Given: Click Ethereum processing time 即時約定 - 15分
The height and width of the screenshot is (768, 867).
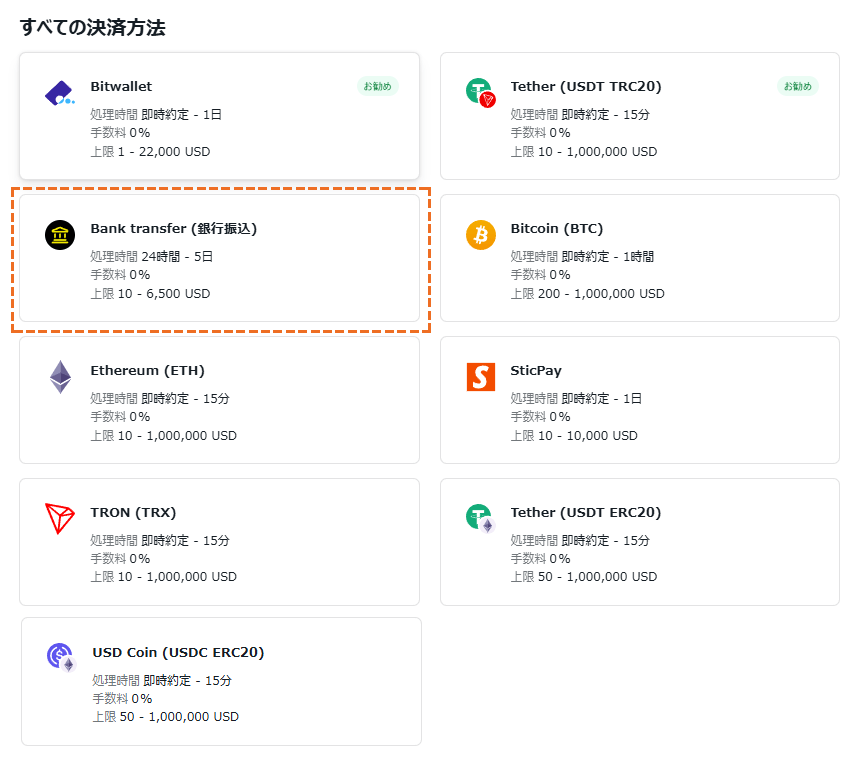Looking at the screenshot, I should (x=160, y=399).
